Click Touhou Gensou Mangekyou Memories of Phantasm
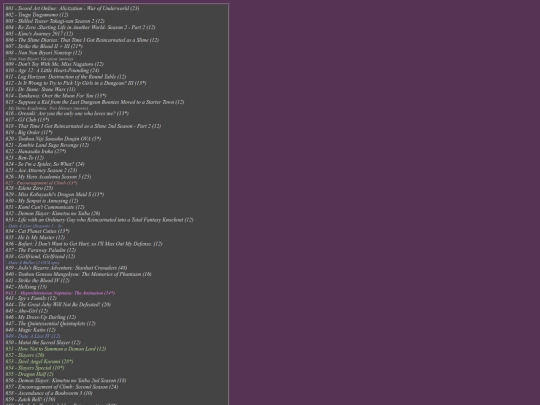540x405 pixels. 79,274
